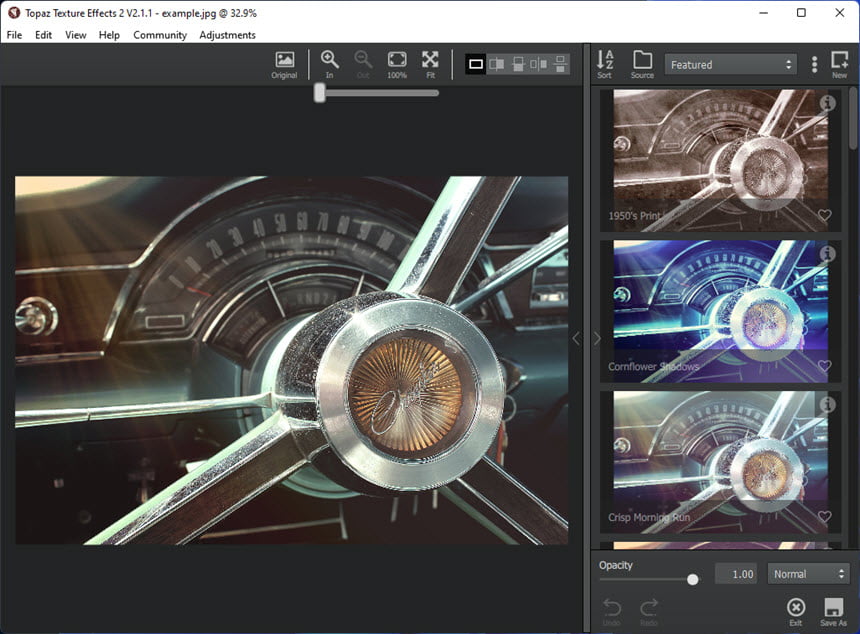Collapse the preset panel with right arrow
This screenshot has width=860, height=634.
pyautogui.click(x=597, y=338)
